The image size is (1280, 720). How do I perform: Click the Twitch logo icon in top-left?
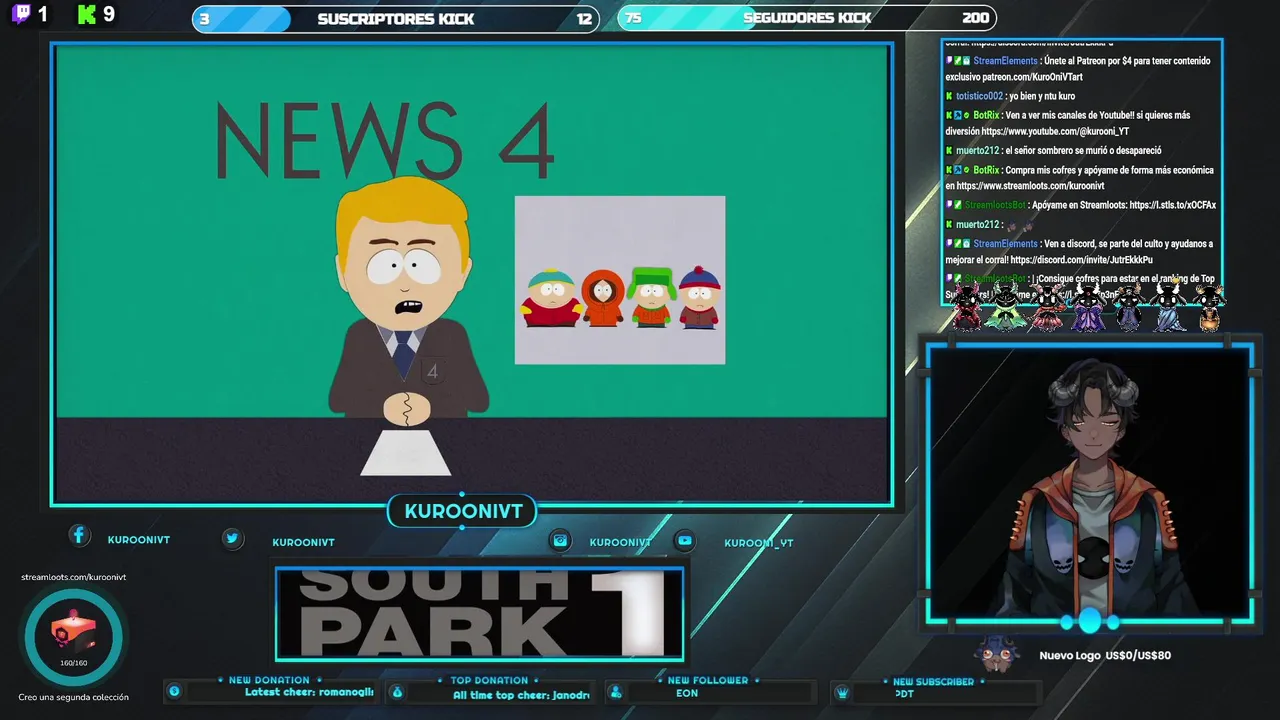(x=20, y=14)
